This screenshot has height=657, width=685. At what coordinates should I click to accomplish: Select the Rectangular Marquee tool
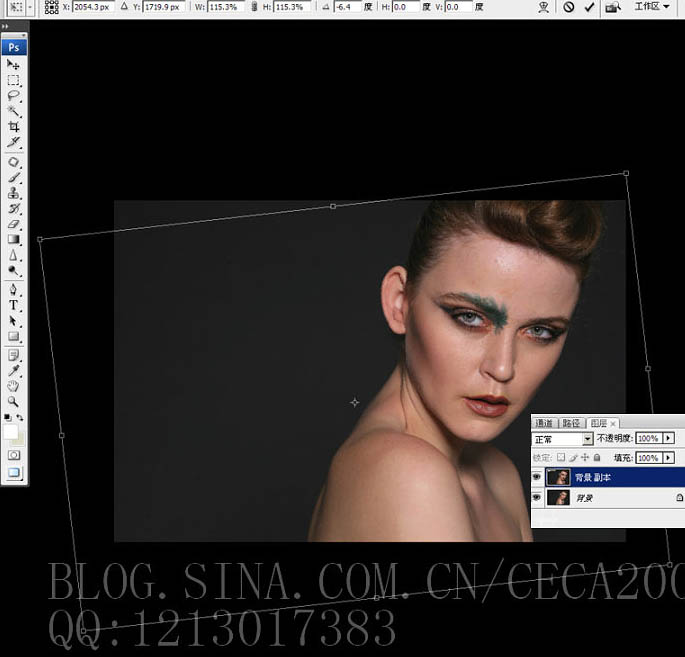[13, 80]
